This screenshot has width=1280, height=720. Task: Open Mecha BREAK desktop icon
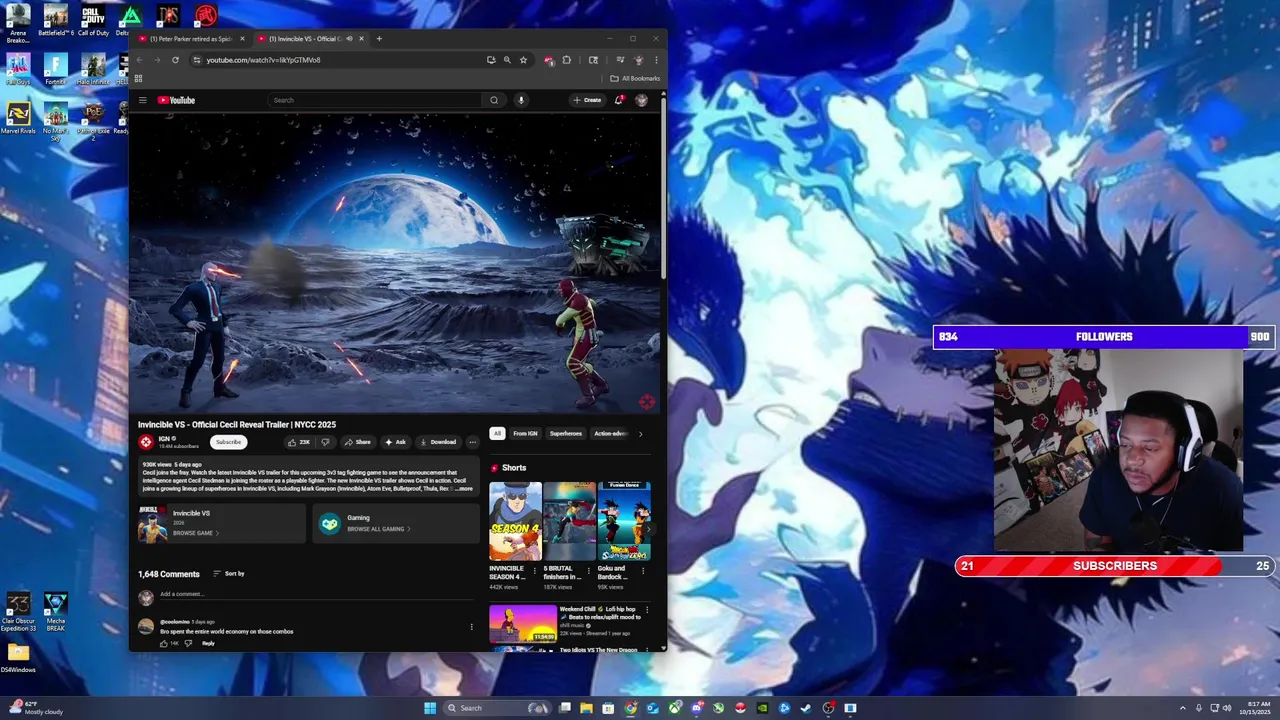click(x=55, y=612)
